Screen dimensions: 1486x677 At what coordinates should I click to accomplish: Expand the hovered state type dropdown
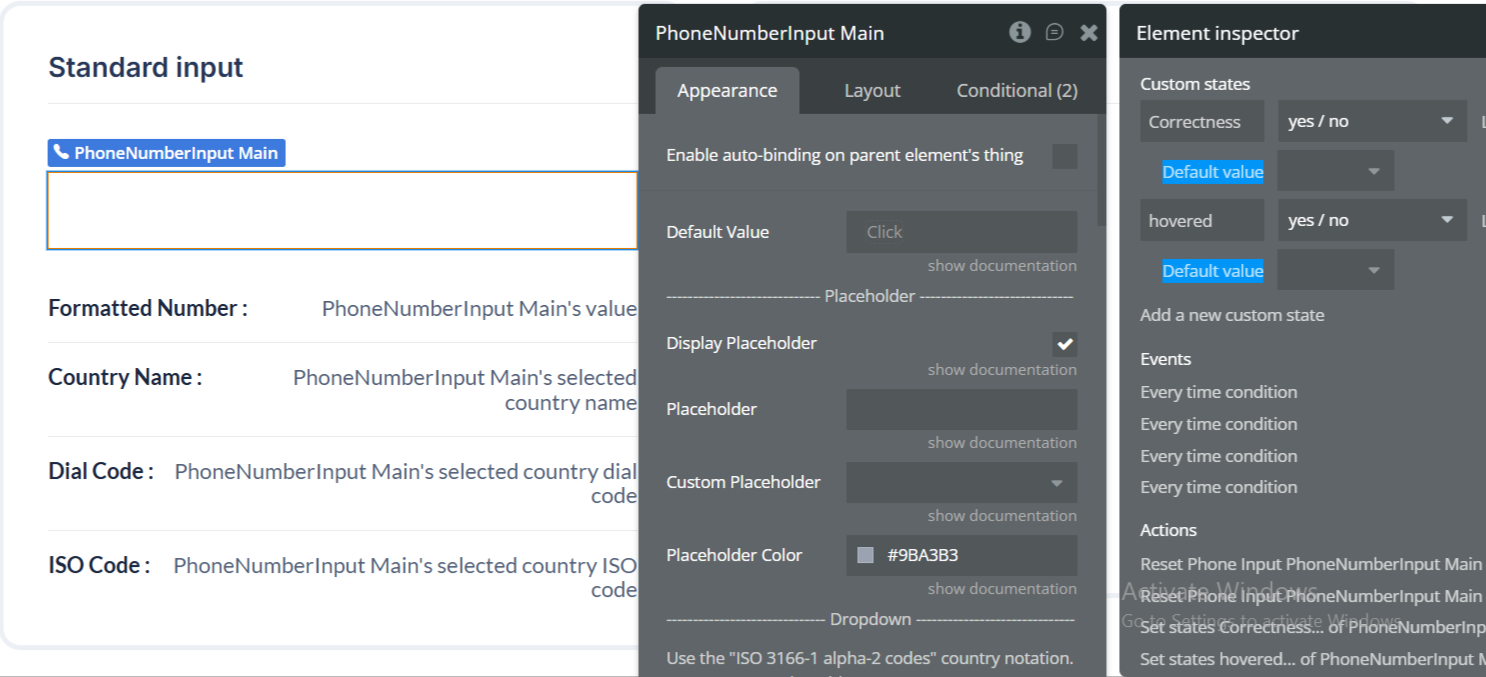[1371, 220]
